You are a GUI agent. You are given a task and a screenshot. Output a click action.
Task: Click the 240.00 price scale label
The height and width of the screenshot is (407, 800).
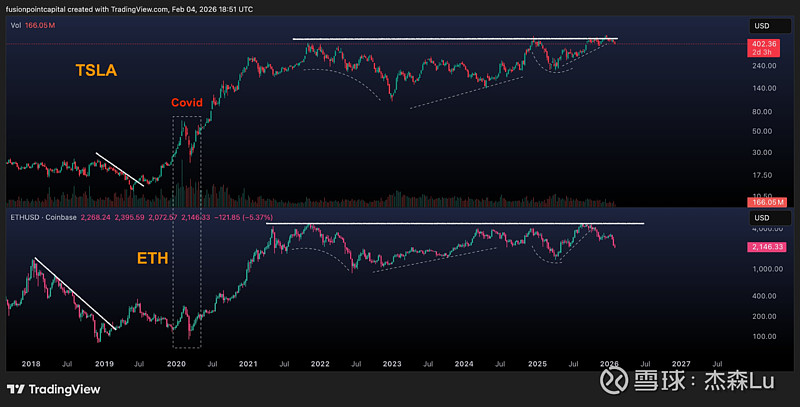(764, 66)
